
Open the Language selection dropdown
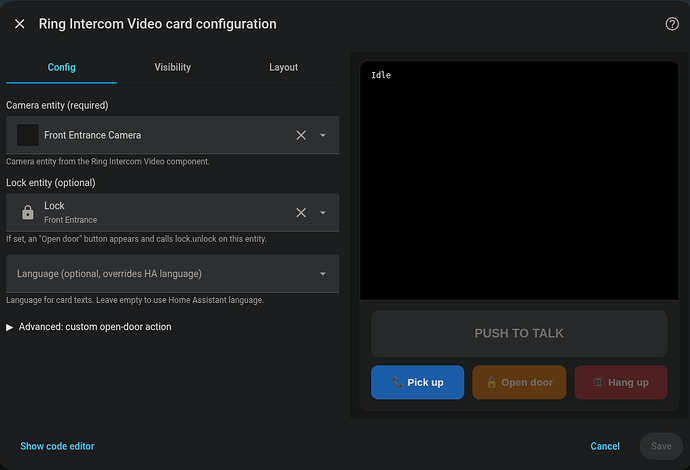click(172, 274)
